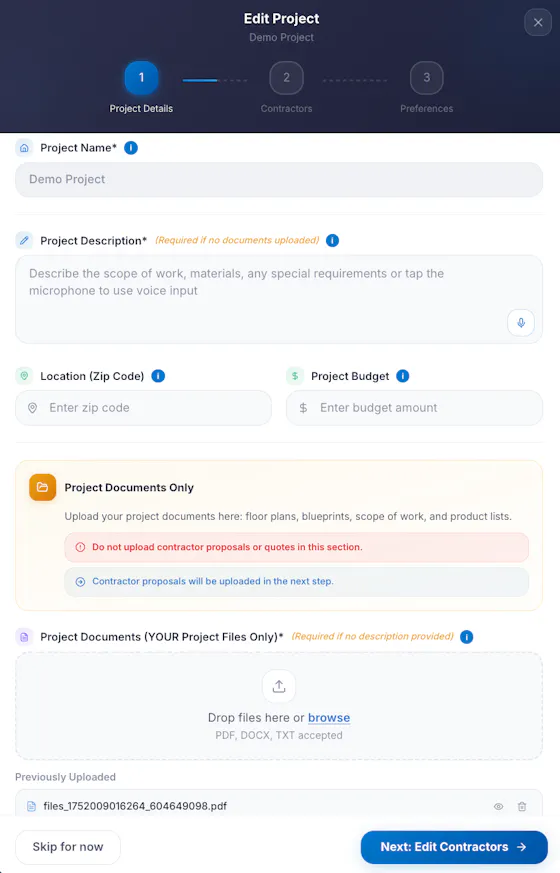560x873 pixels.
Task: Click the Project Description info icon
Action: click(x=332, y=241)
